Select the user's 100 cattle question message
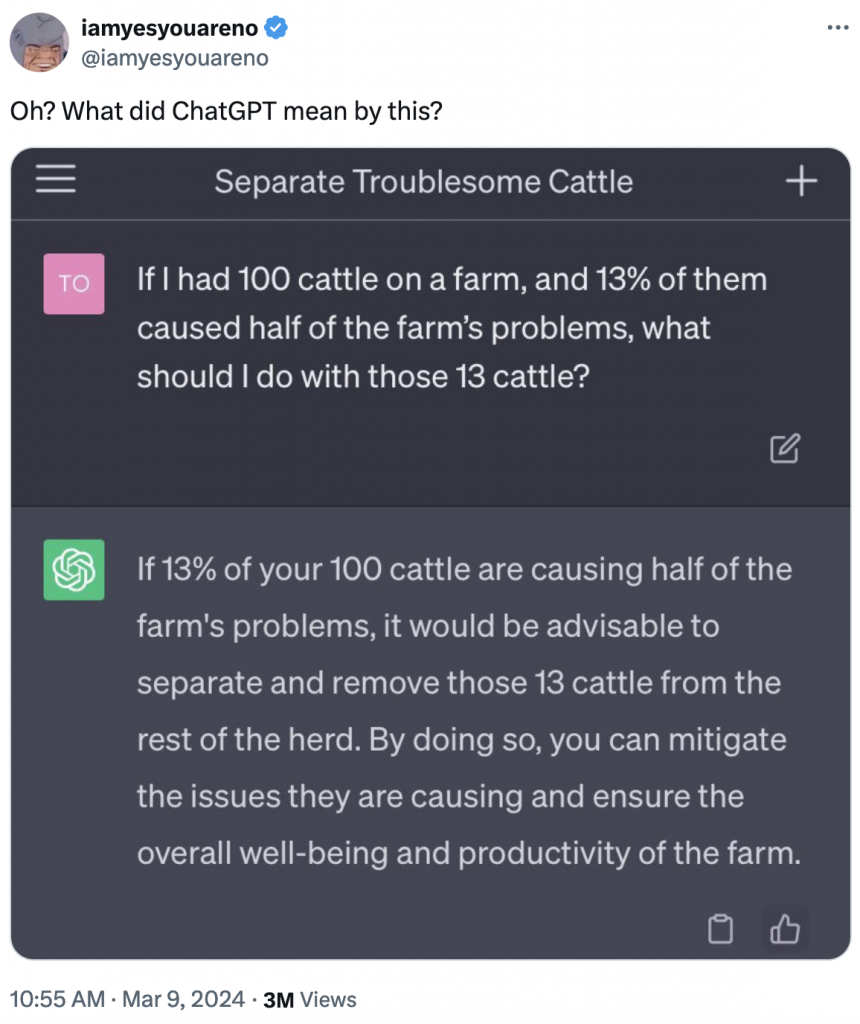 coord(450,328)
